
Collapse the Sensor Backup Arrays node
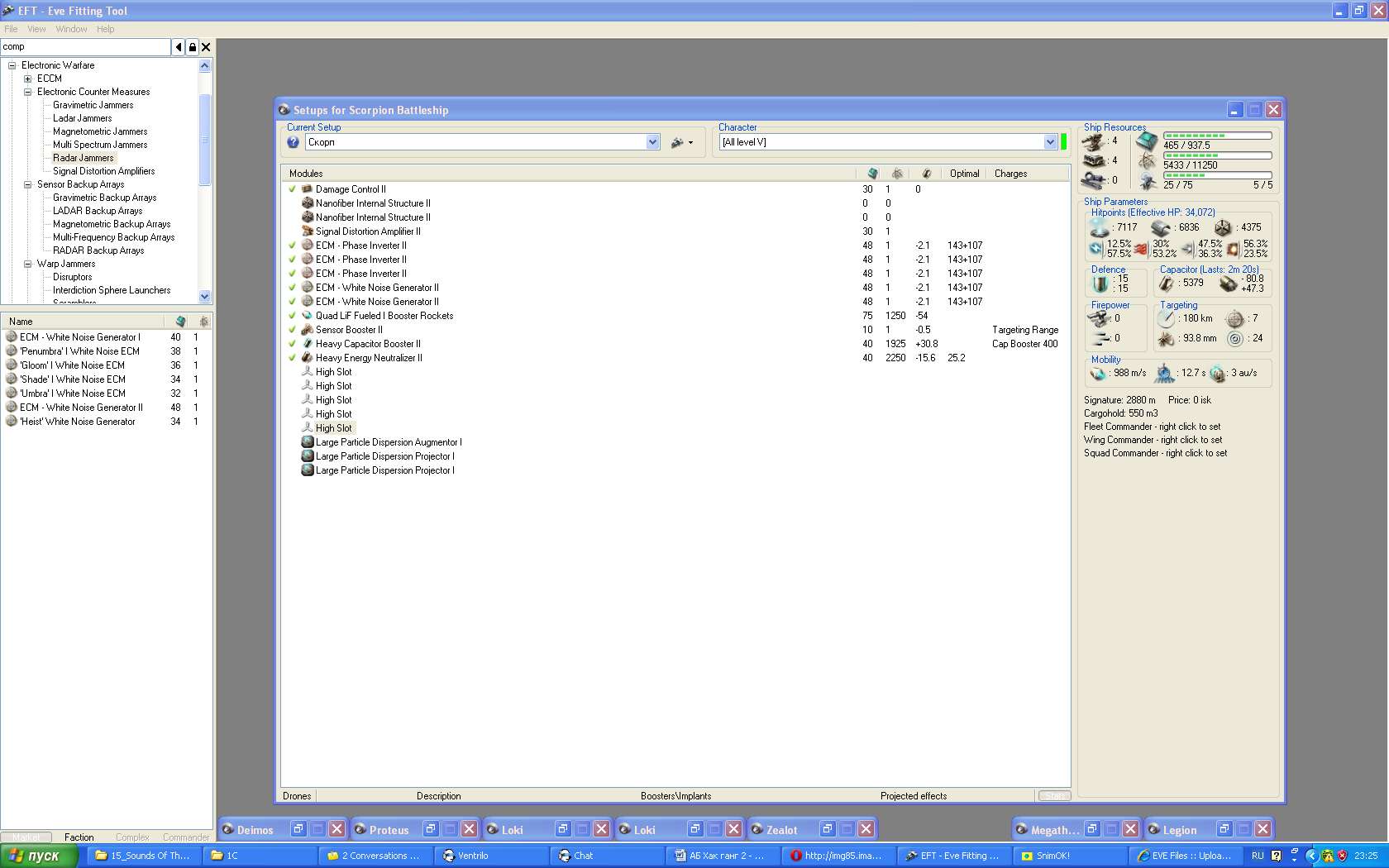(x=28, y=184)
